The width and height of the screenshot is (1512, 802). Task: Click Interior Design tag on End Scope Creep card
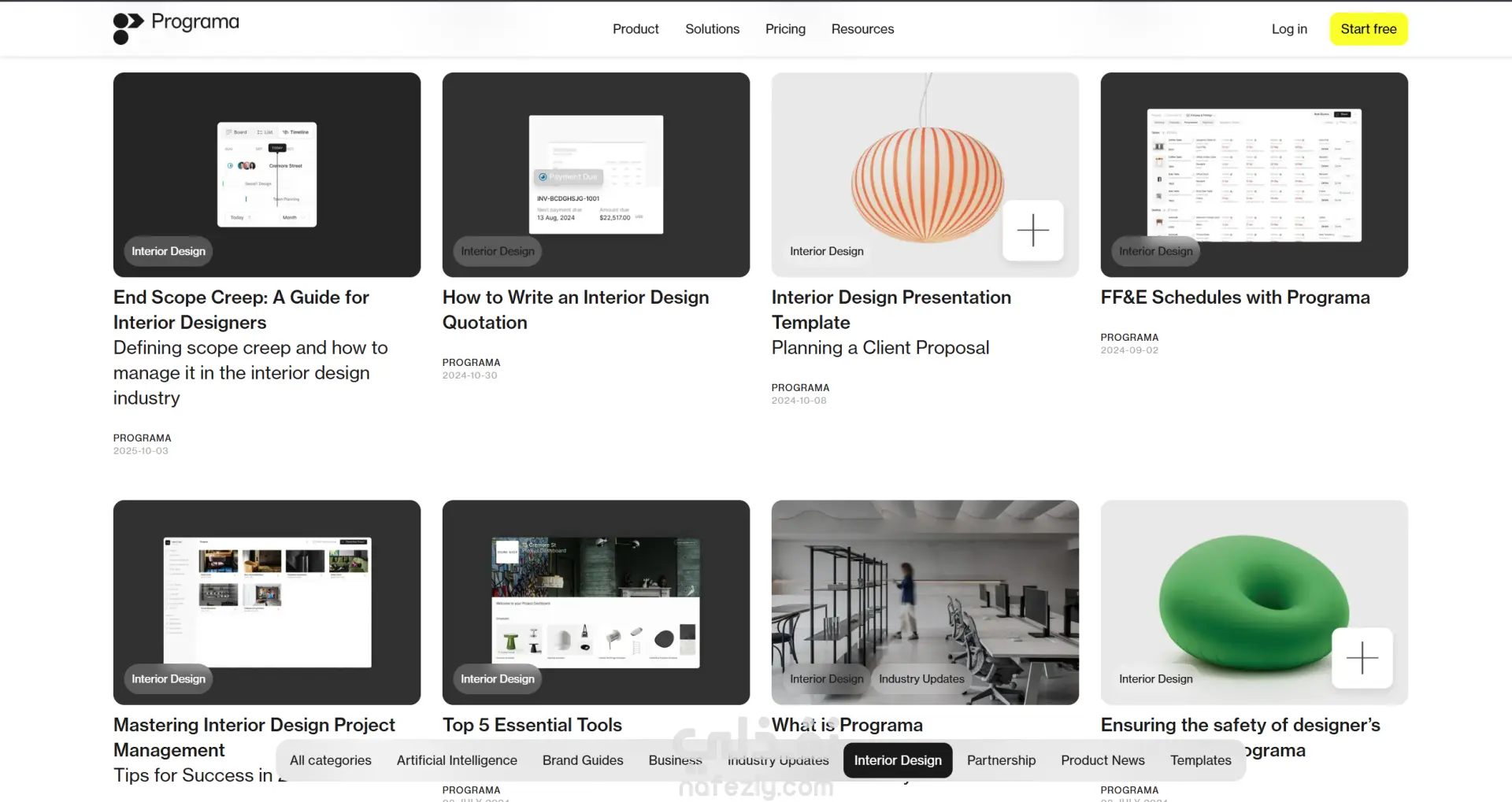[169, 251]
